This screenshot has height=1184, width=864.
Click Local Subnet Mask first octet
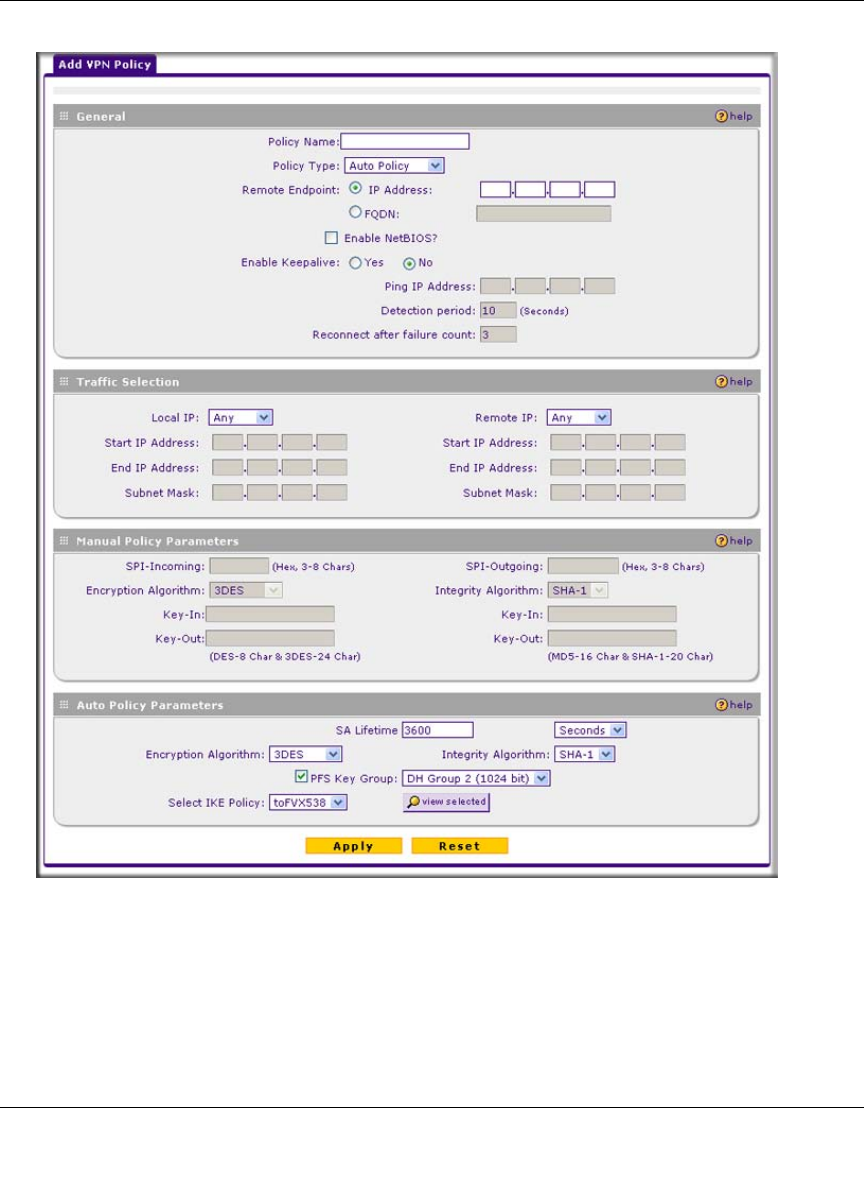pyautogui.click(x=227, y=493)
